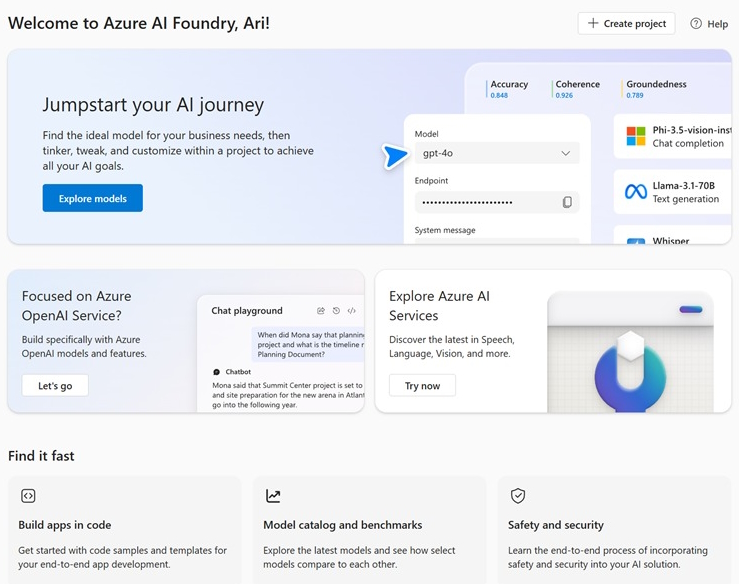
Task: Open Model catalog and benchmarks card
Action: 370,530
